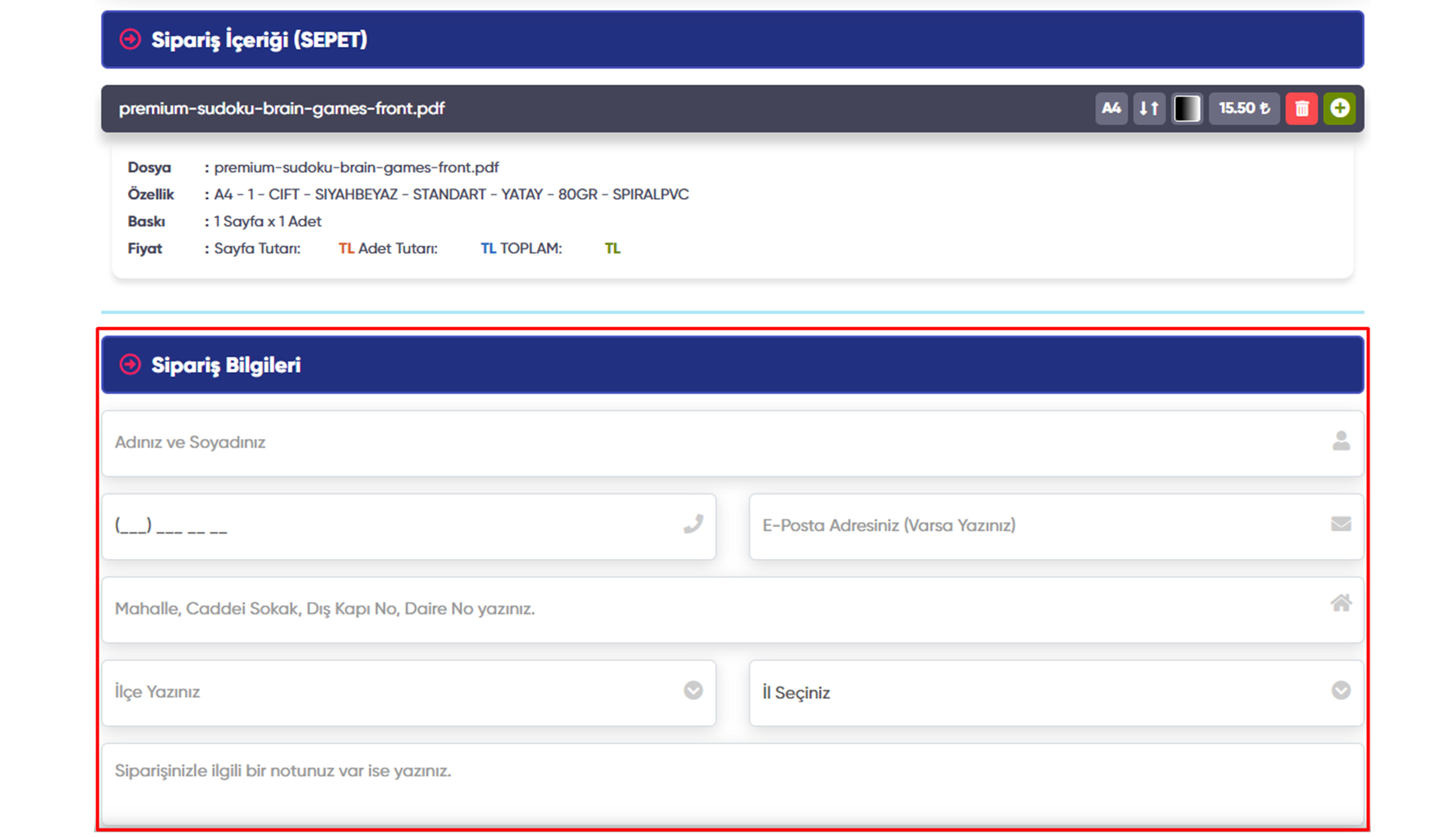Image resolution: width=1456 pixels, height=837 pixels.
Task: Focus the phone number input field
Action: pos(409,526)
